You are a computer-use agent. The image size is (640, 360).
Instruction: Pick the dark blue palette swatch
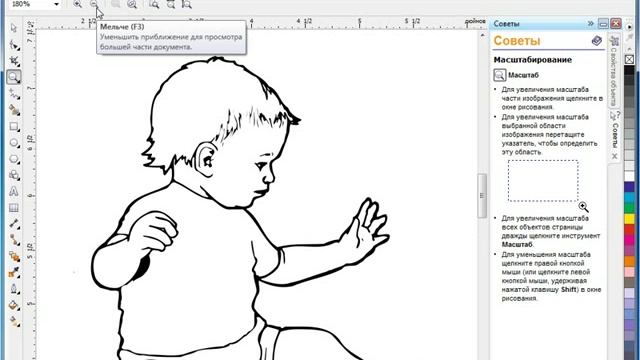coord(629,187)
